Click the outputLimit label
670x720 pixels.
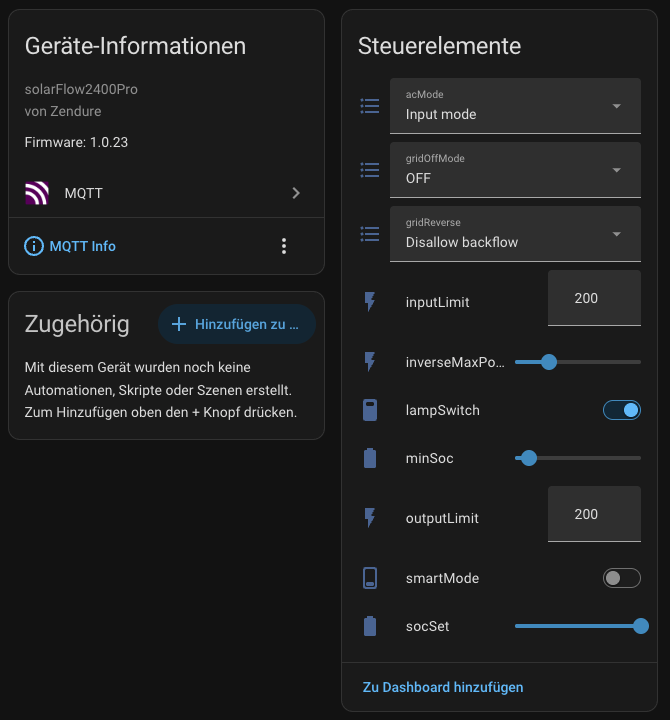pos(442,518)
